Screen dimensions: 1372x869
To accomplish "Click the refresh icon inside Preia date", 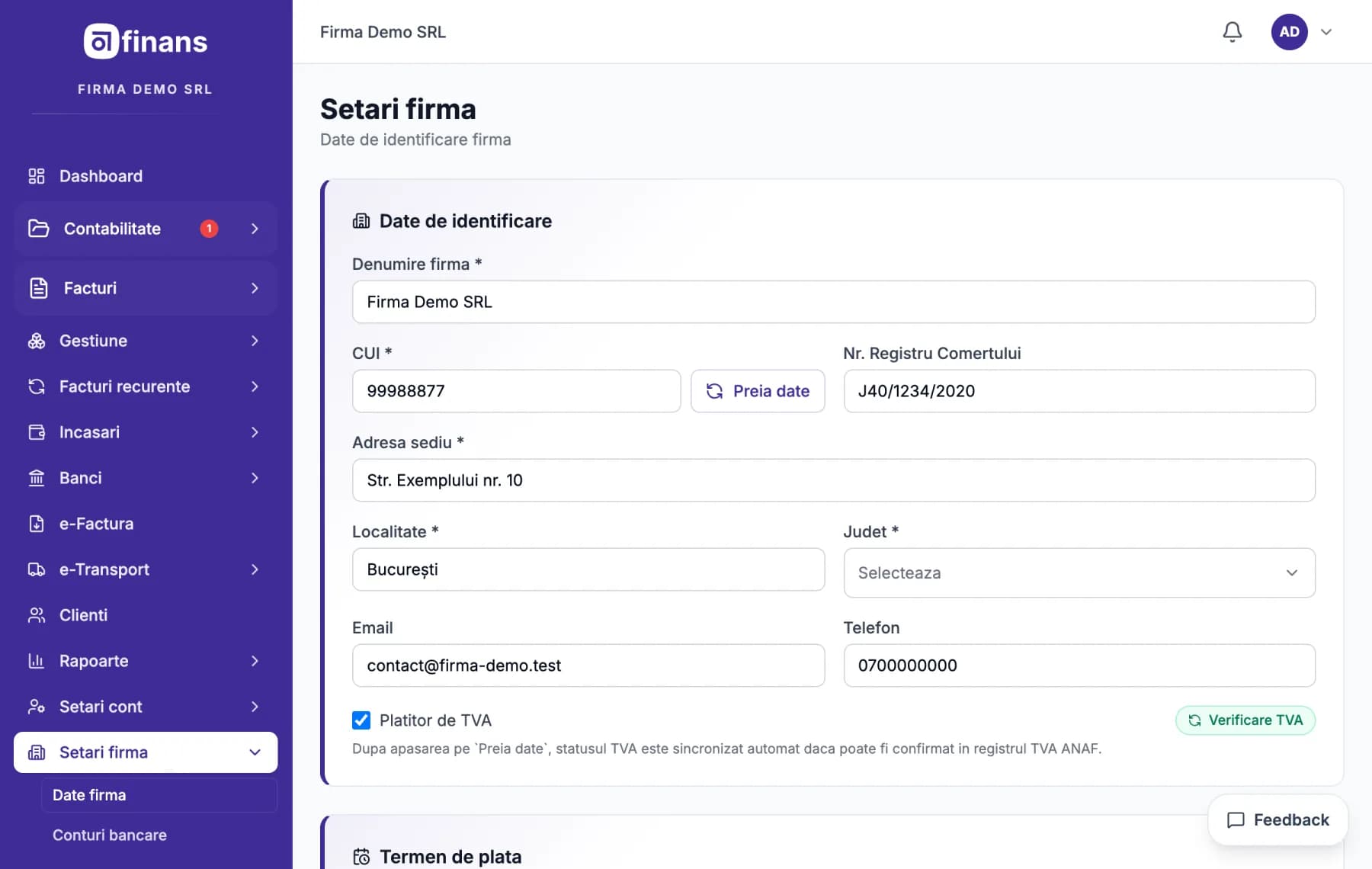I will [x=714, y=391].
